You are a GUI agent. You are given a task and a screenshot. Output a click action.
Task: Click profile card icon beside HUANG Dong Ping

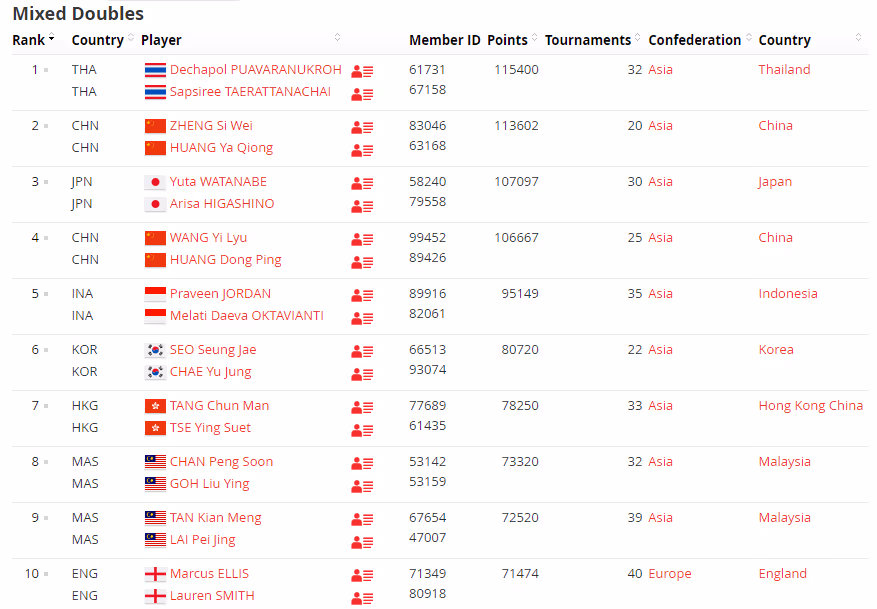click(x=362, y=262)
